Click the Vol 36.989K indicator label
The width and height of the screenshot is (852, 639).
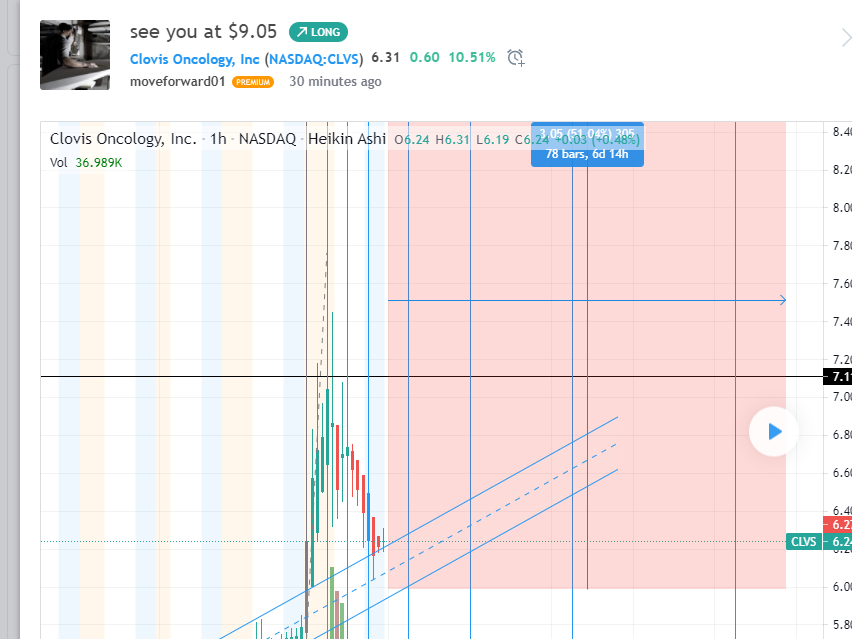86,162
